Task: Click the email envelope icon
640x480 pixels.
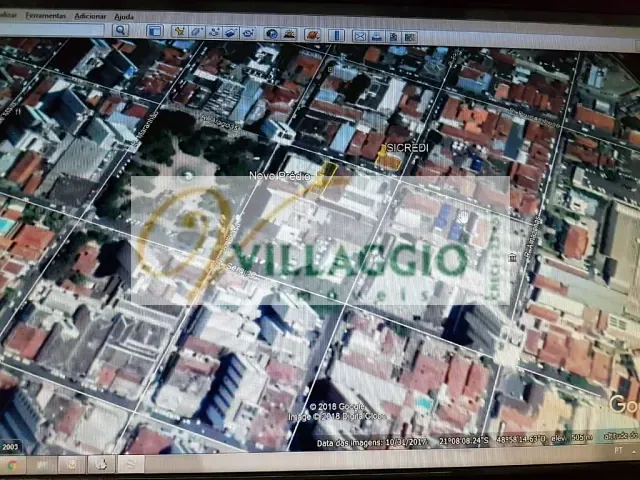Action: click(360, 36)
